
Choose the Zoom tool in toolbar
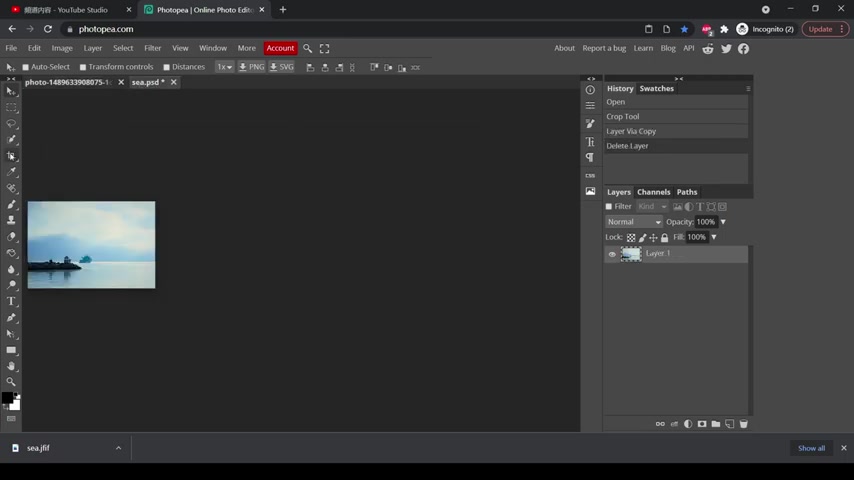tap(11, 382)
